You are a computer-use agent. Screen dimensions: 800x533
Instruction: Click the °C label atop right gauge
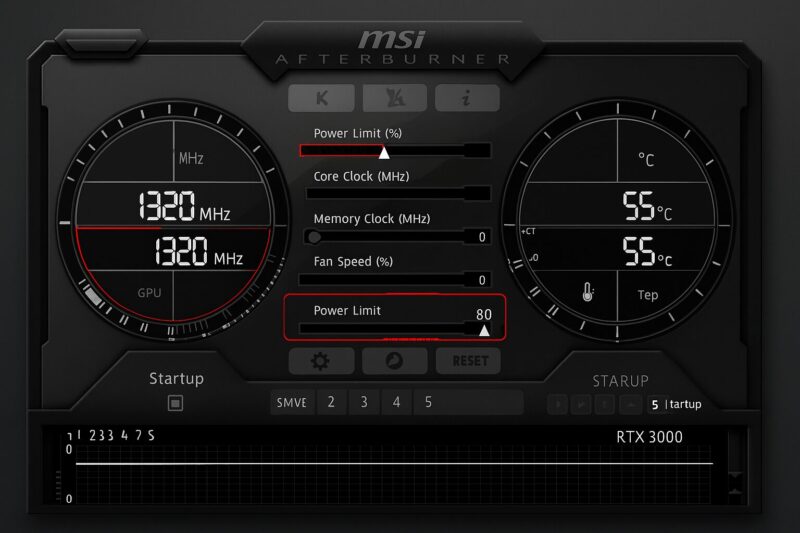click(646, 160)
